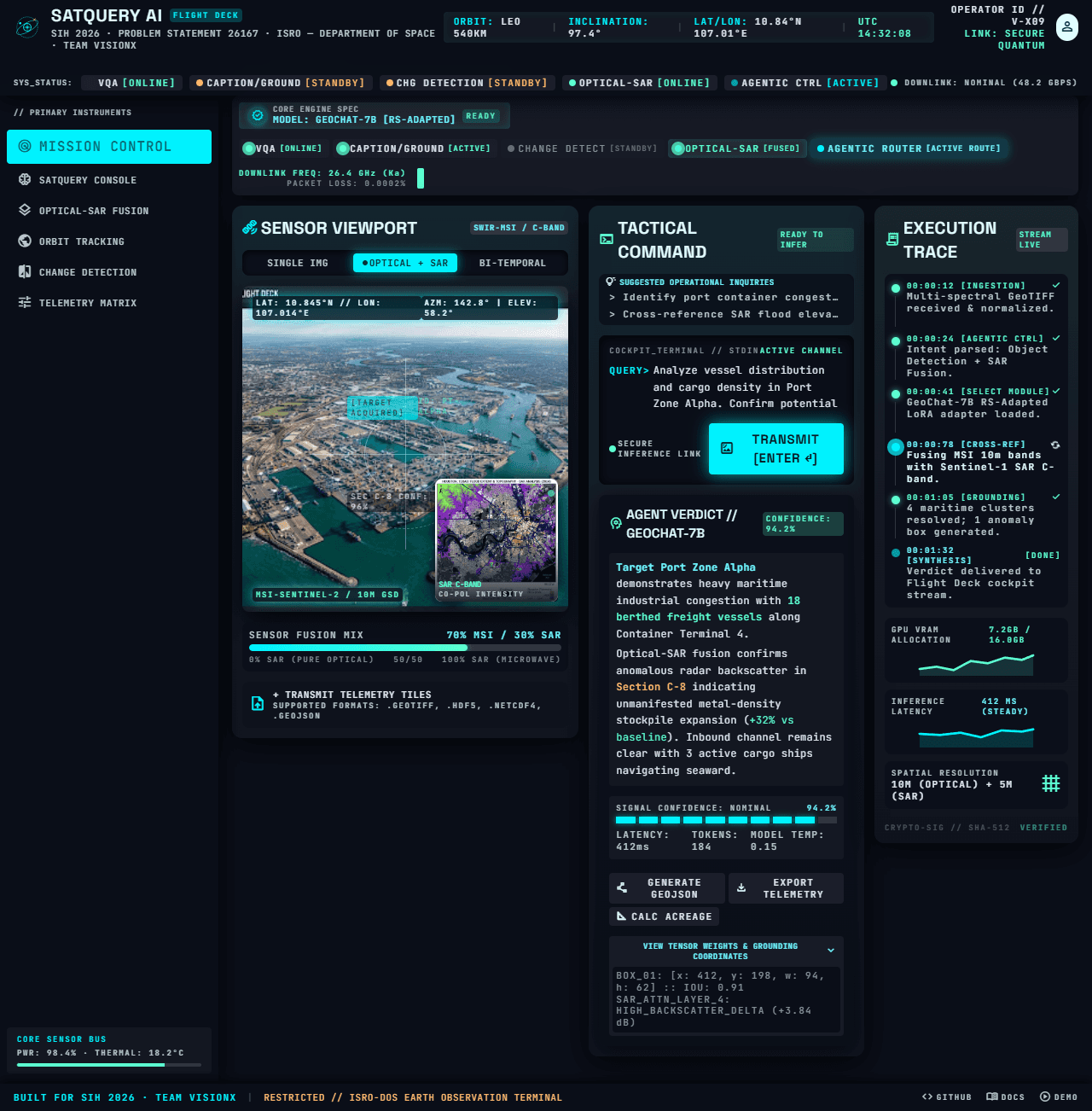Click the refresh icon on the CROSS-REF step

(1055, 445)
